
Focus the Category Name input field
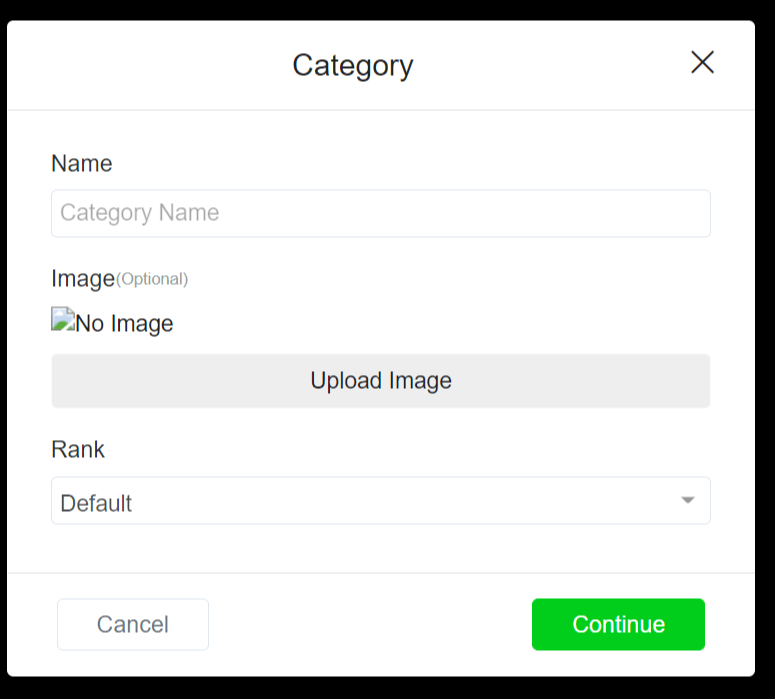click(381, 213)
